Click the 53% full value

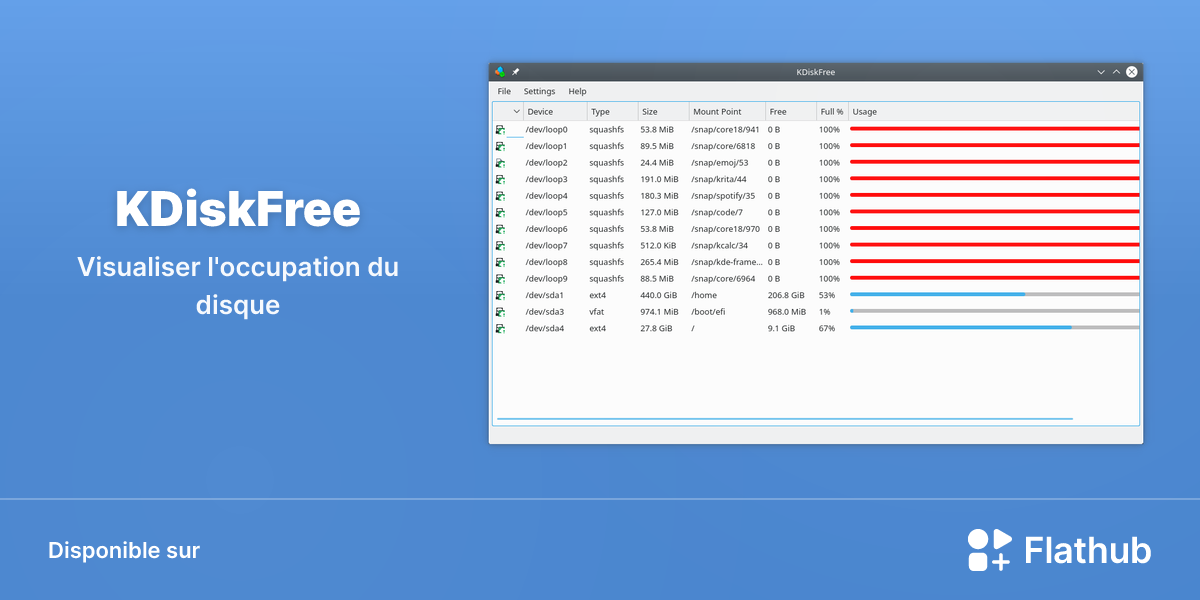pyautogui.click(x=827, y=295)
